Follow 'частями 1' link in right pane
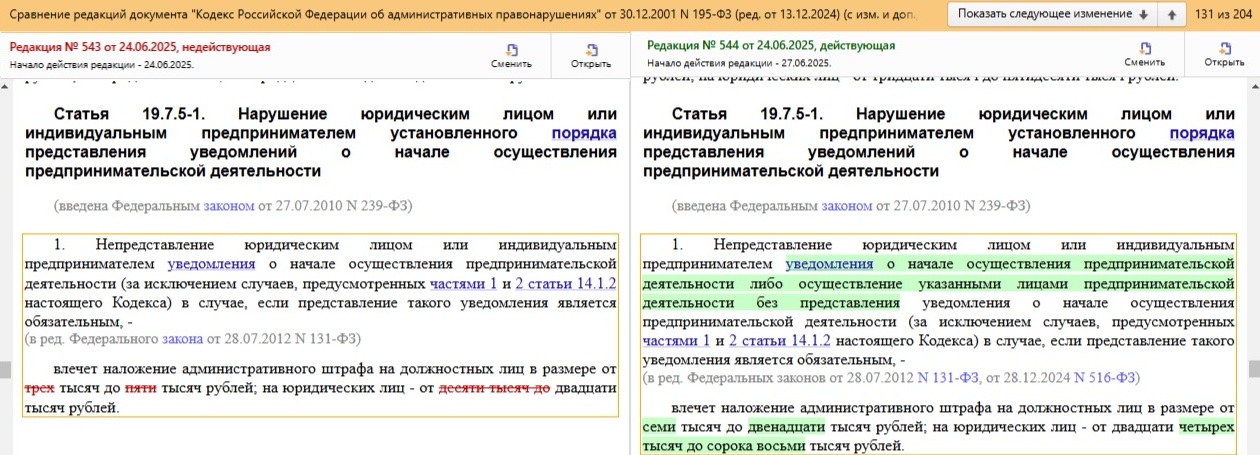 tap(677, 341)
